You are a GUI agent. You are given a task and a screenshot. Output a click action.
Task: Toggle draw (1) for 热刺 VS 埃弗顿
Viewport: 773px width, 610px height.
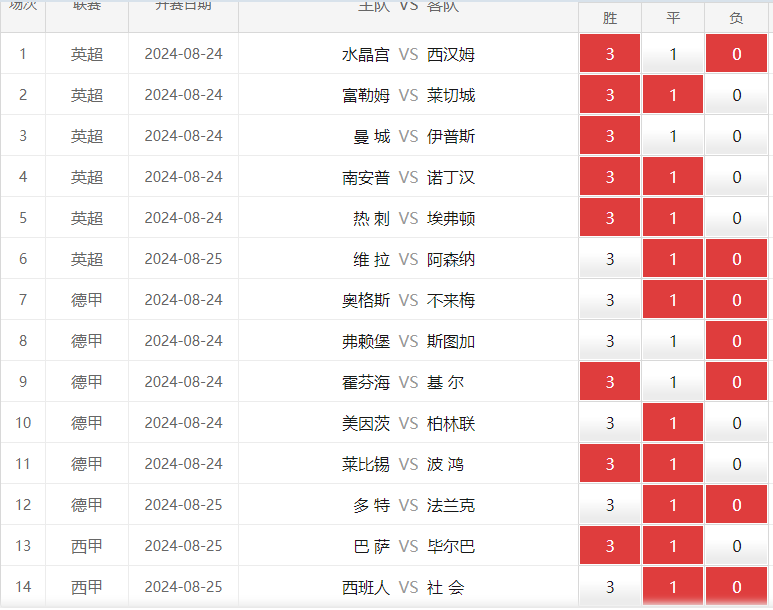coord(673,217)
